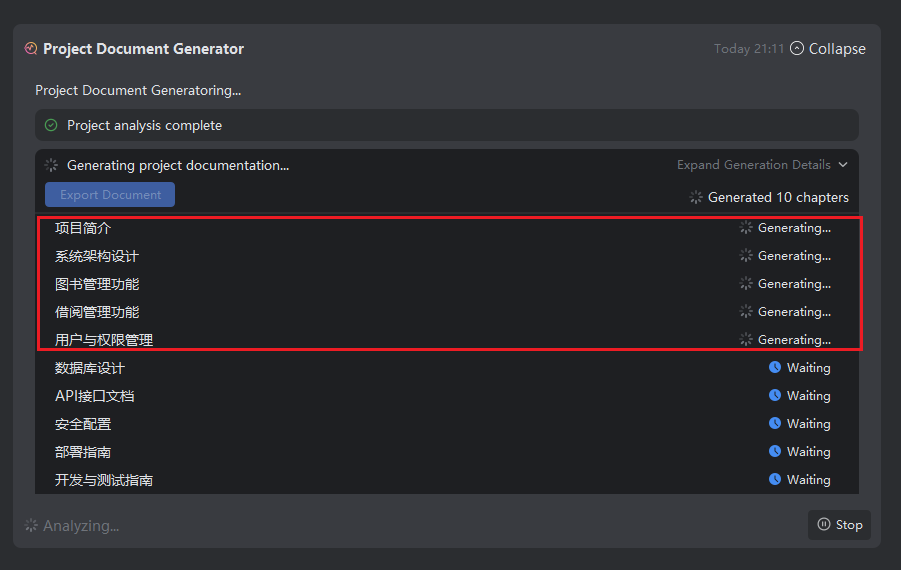Image resolution: width=901 pixels, height=570 pixels.
Task: Click the spinner icon beside Generating project documentation
Action: click(51, 165)
